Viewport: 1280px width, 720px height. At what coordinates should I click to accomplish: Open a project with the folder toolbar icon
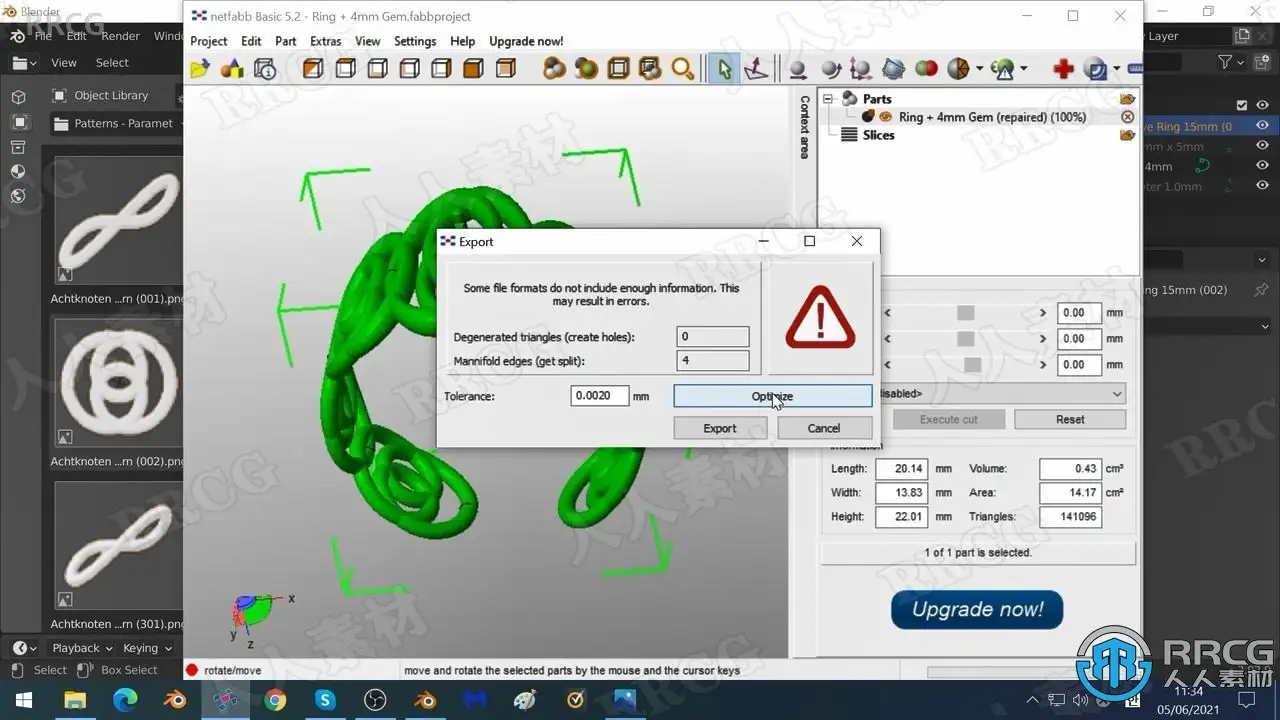[200, 69]
